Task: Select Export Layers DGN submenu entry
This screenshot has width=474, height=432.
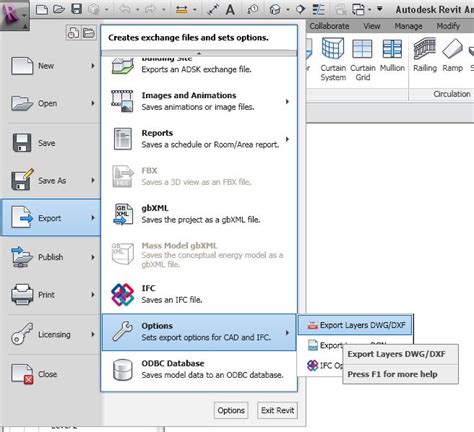Action: pos(325,345)
